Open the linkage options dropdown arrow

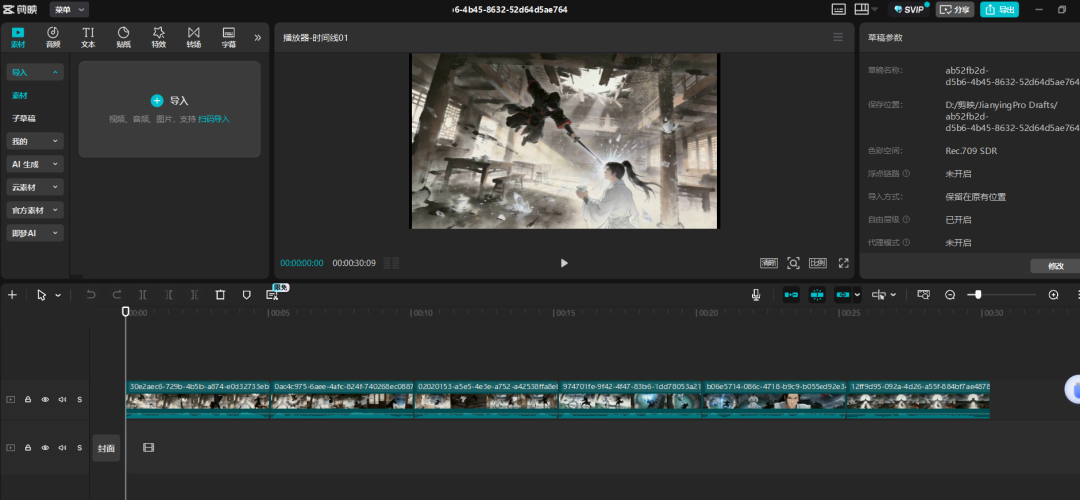point(858,295)
